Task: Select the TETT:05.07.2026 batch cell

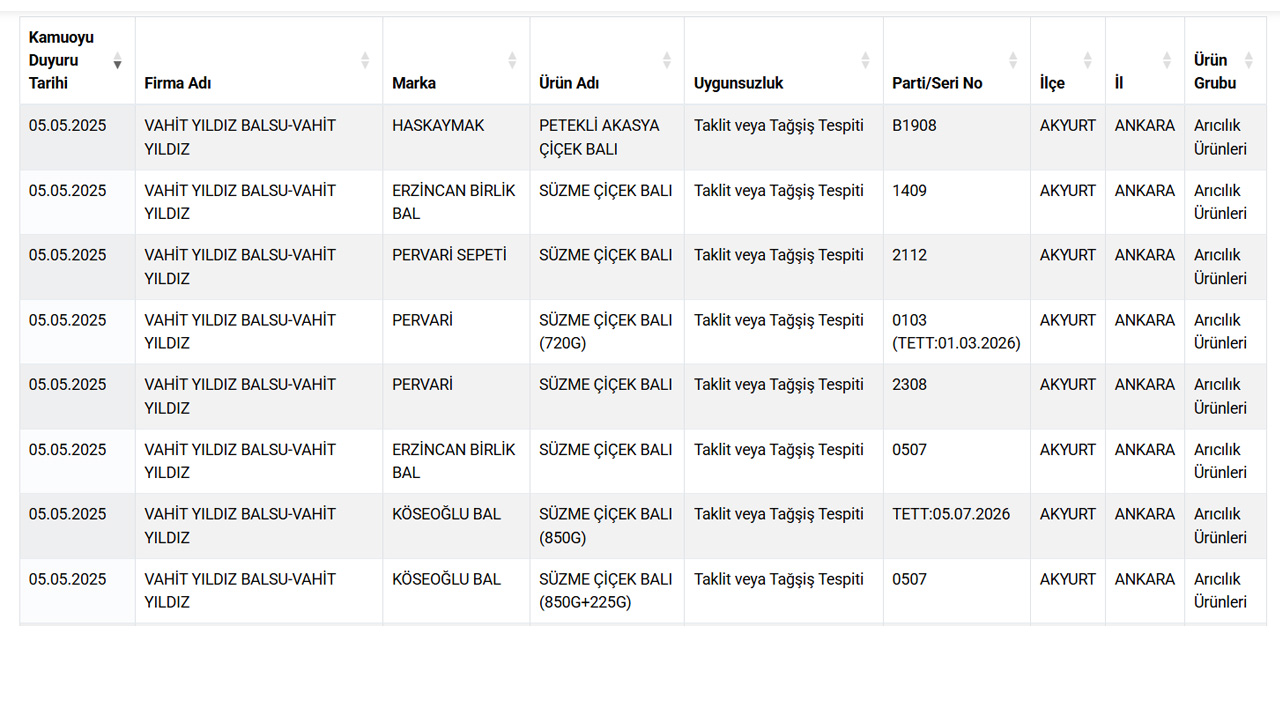Action: [x=957, y=526]
